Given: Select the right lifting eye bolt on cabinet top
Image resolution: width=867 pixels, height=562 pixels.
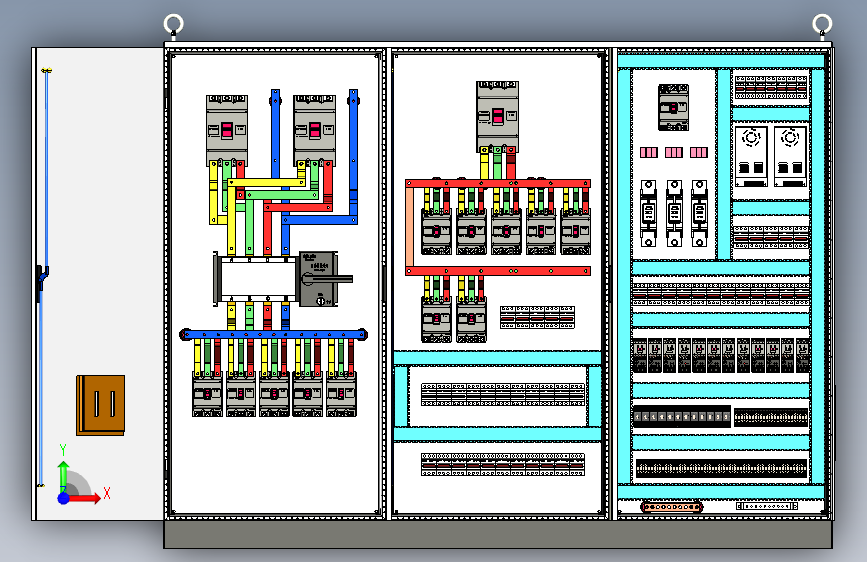Looking at the screenshot, I should coord(822,25).
